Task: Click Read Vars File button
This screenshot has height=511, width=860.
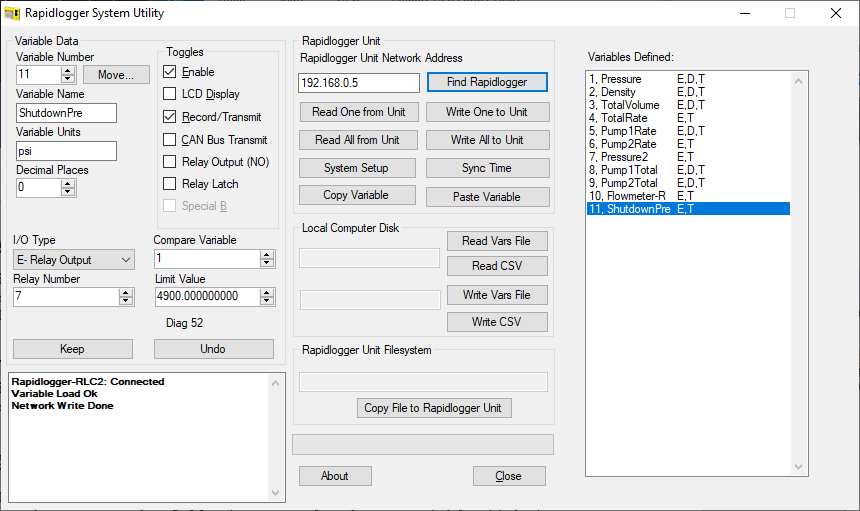Action: pos(497,241)
